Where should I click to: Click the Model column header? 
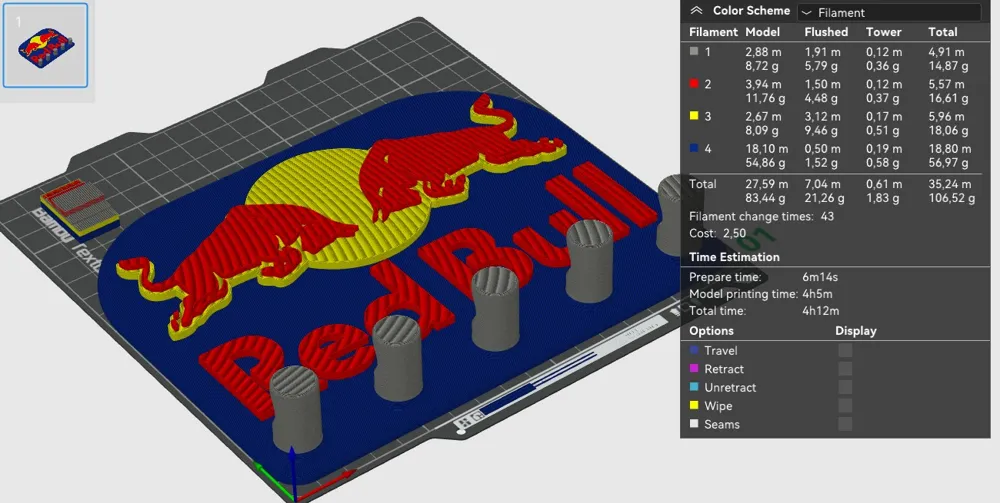[762, 32]
